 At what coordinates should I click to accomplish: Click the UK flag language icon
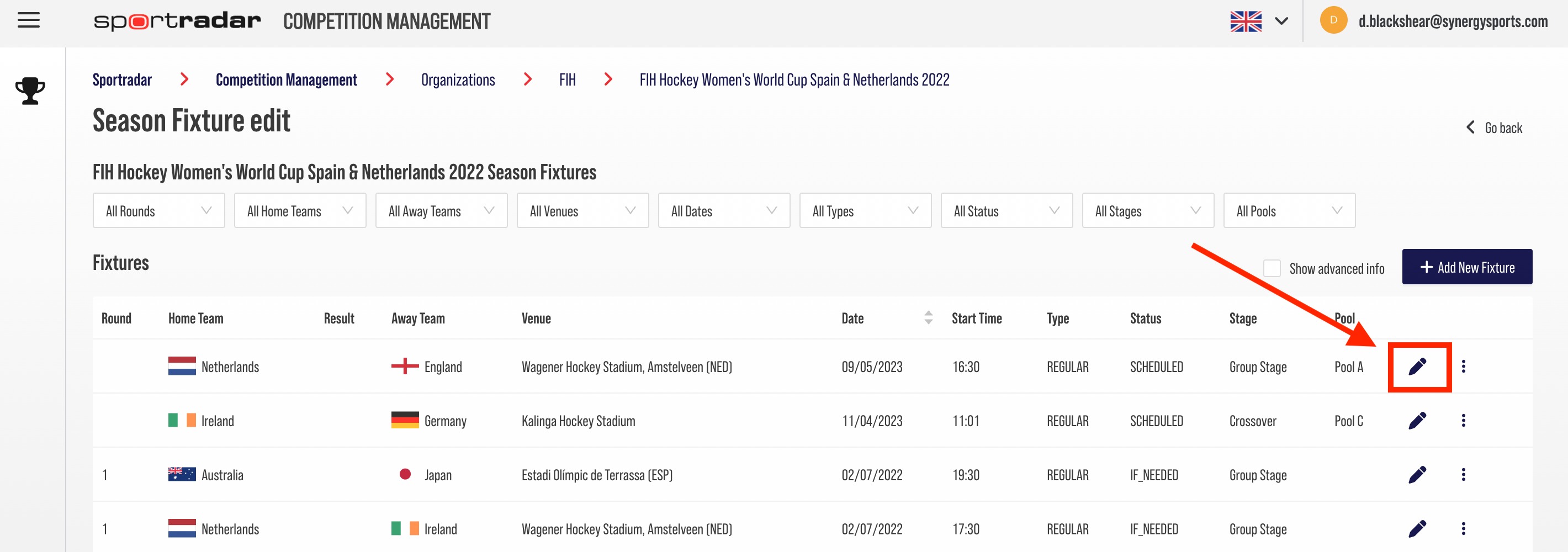click(x=1246, y=22)
